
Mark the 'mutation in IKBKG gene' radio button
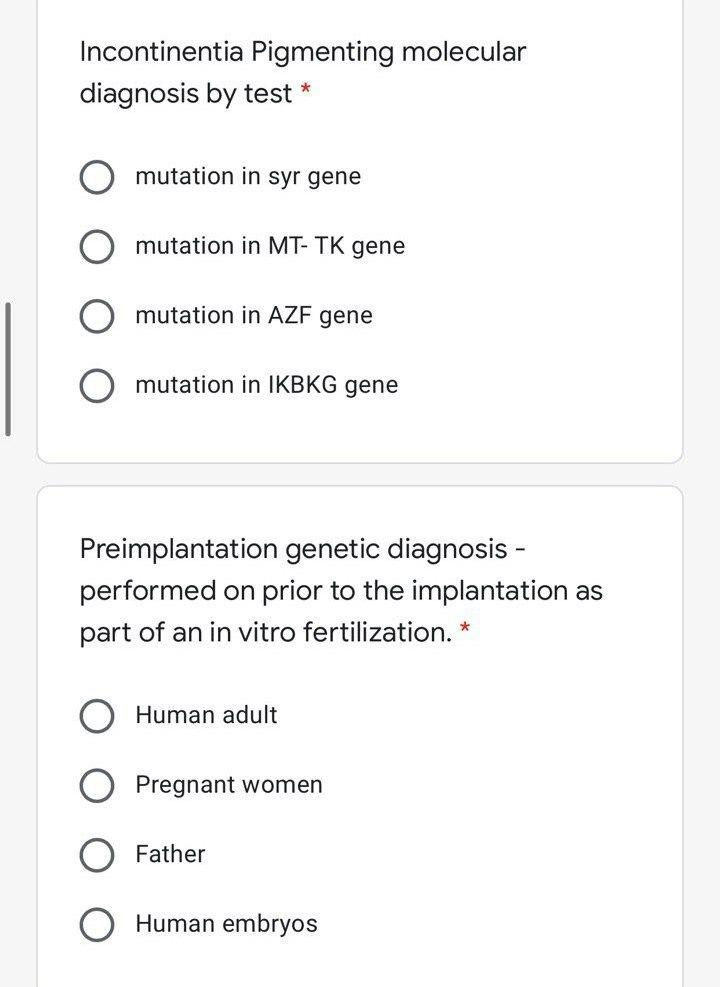pyautogui.click(x=96, y=386)
